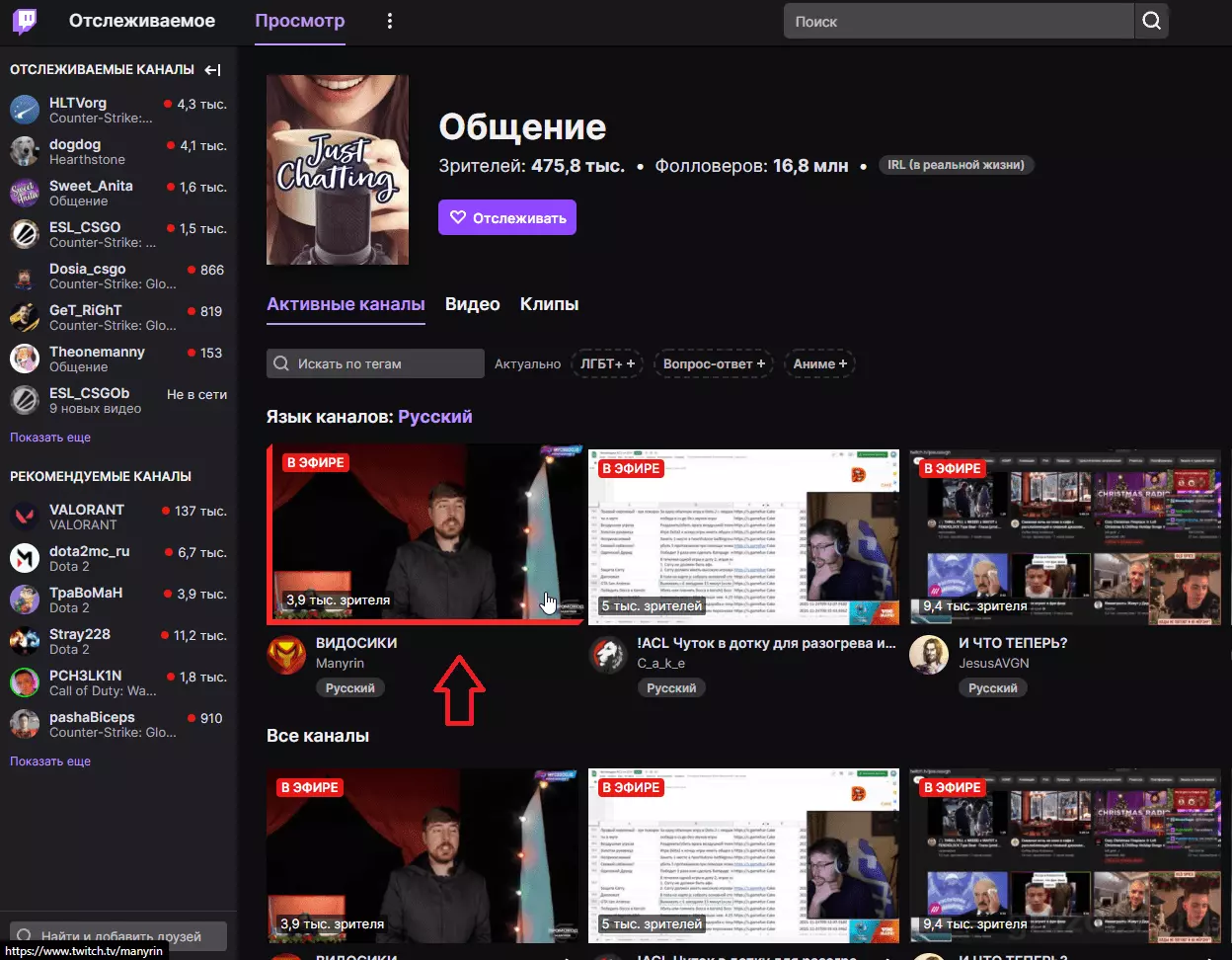Open VALORANT recommended channel avatar
The height and width of the screenshot is (960, 1232).
pyautogui.click(x=25, y=517)
